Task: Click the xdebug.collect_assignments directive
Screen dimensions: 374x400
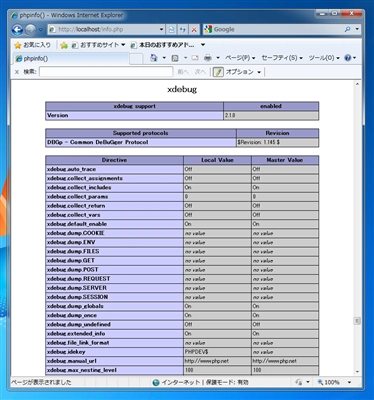Action: [x=85, y=178]
